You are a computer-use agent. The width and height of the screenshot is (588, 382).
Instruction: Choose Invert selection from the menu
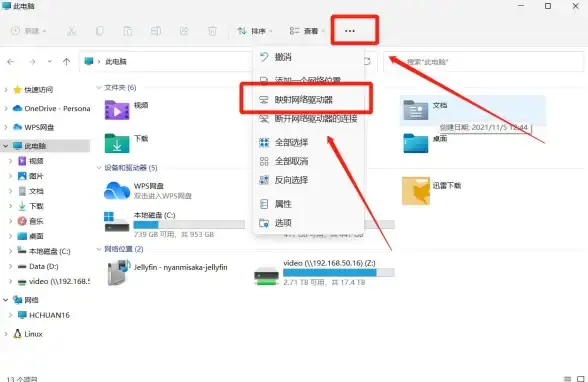(x=308, y=180)
